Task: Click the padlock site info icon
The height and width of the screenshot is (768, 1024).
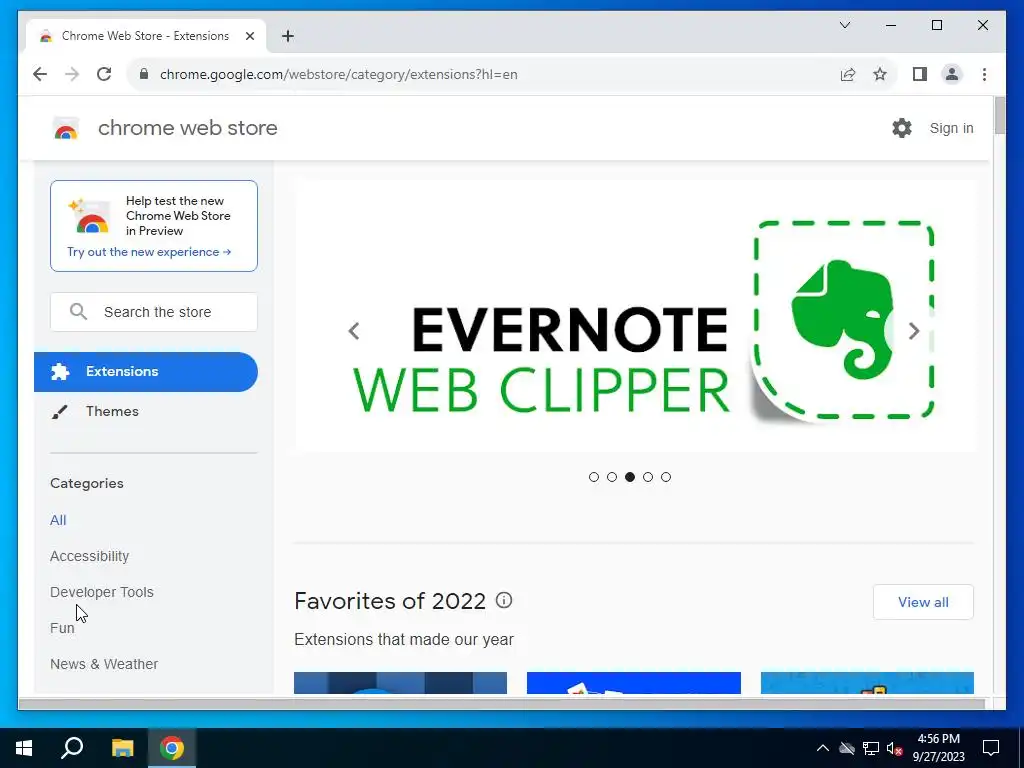Action: 144,74
